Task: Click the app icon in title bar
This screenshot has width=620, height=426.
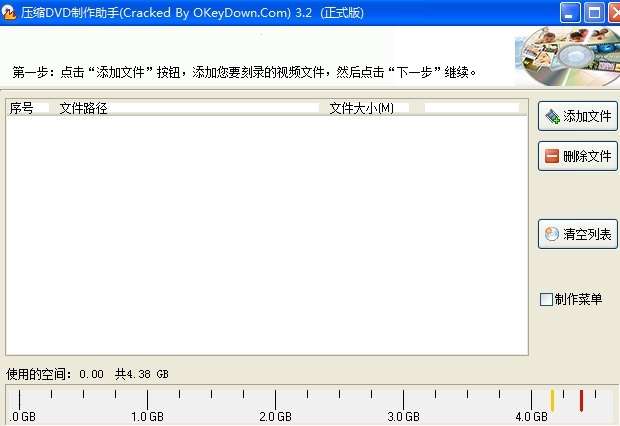Action: 8,13
